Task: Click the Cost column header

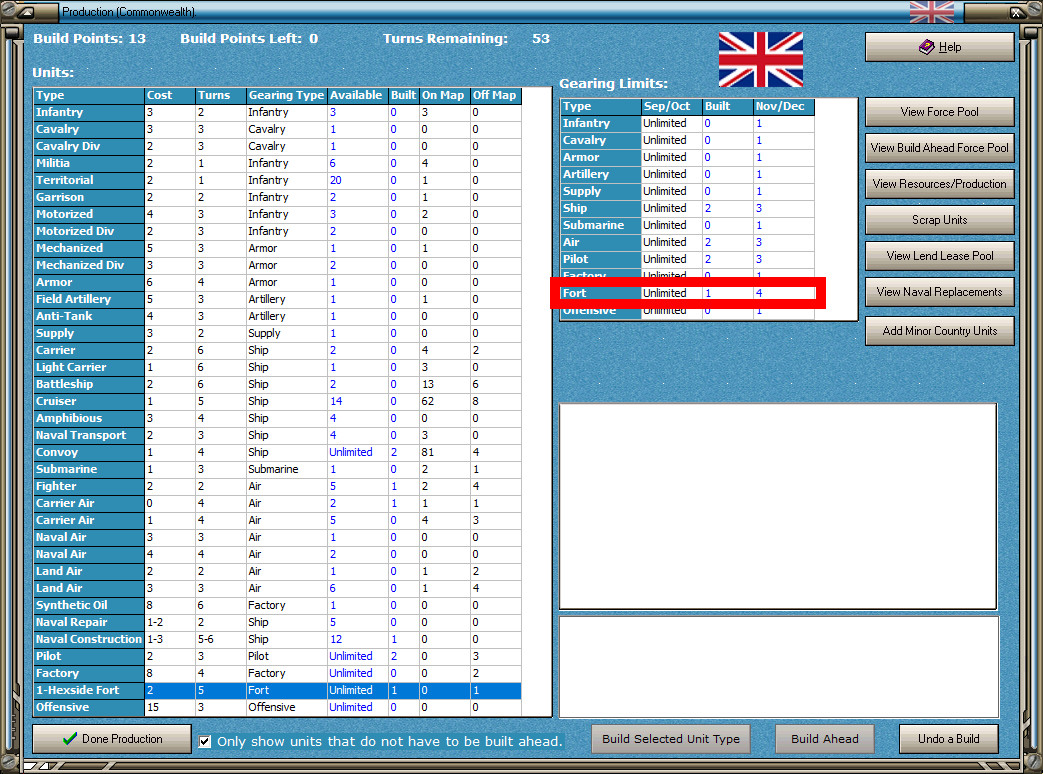Action: coord(170,95)
